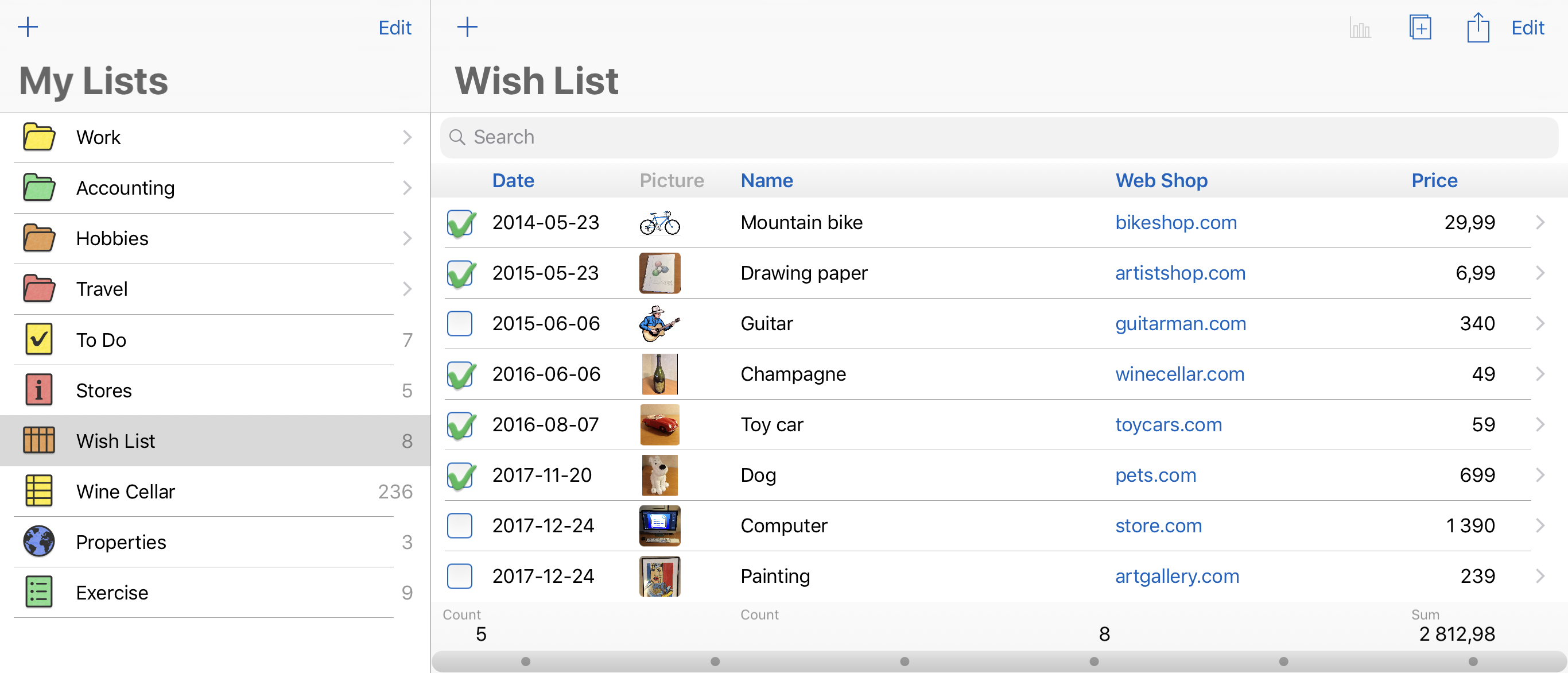Tap the share export icon
This screenshot has width=1568, height=673.
click(1477, 28)
